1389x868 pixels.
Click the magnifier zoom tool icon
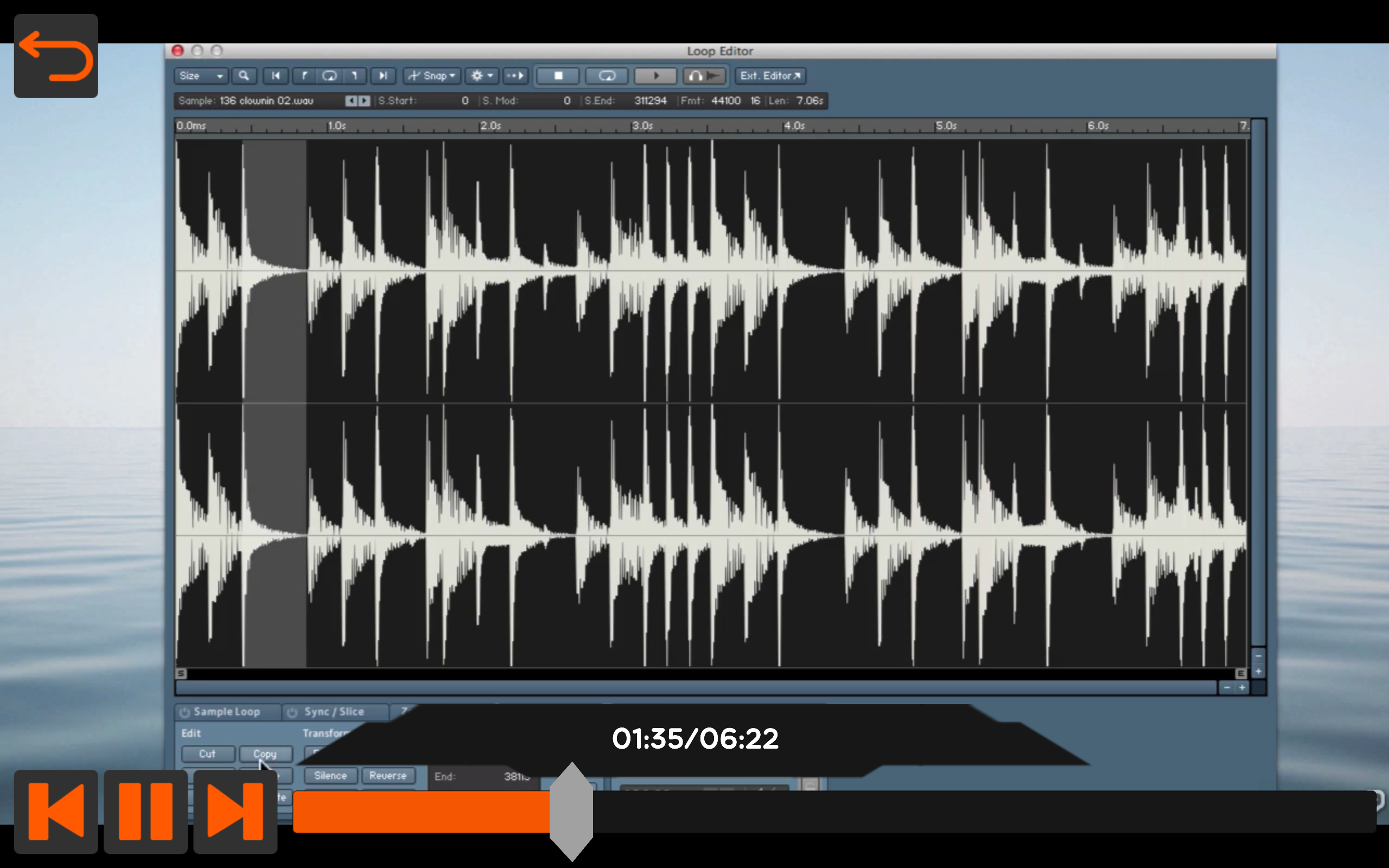[x=244, y=76]
